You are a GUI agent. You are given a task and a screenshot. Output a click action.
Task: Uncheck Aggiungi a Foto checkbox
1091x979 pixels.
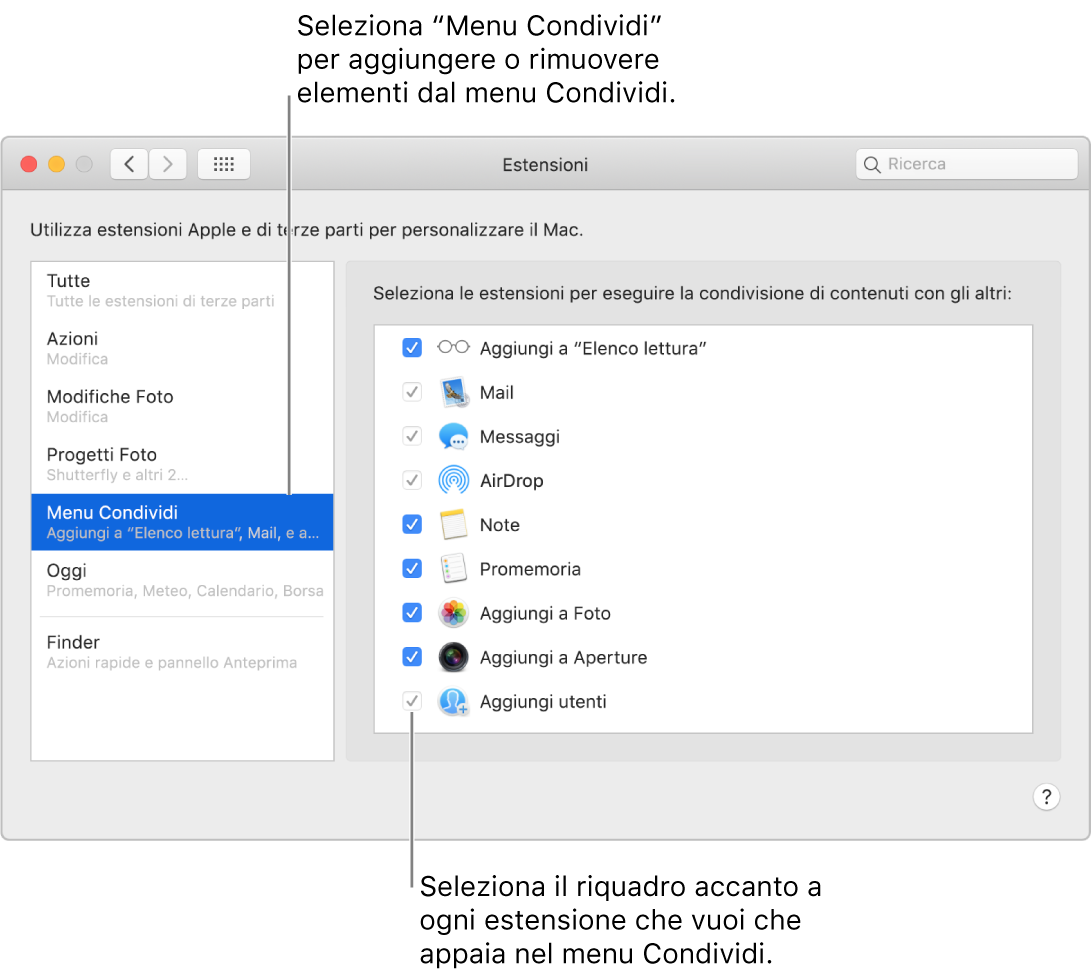pos(412,612)
